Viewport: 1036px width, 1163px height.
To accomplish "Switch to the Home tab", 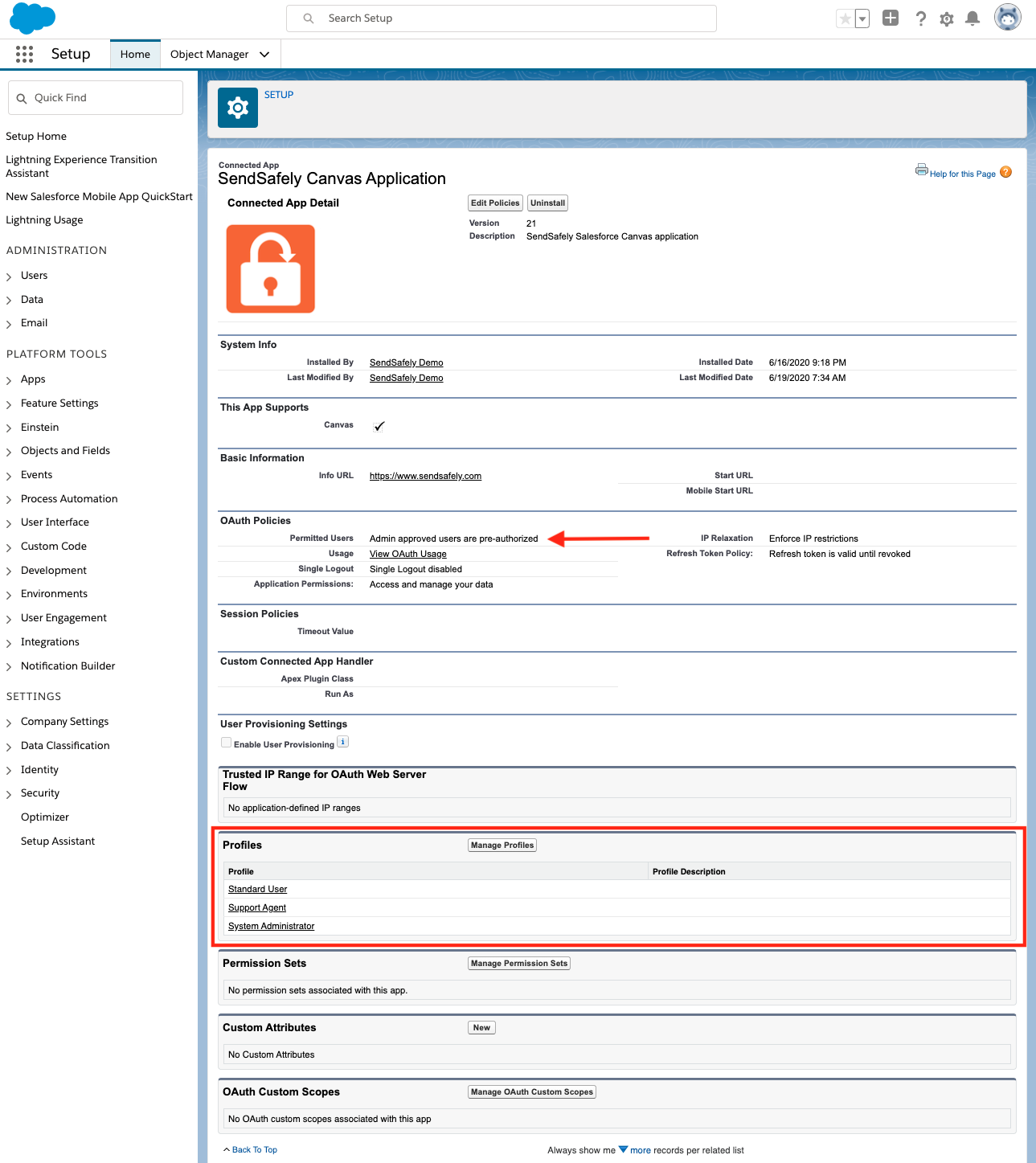I will click(x=135, y=54).
